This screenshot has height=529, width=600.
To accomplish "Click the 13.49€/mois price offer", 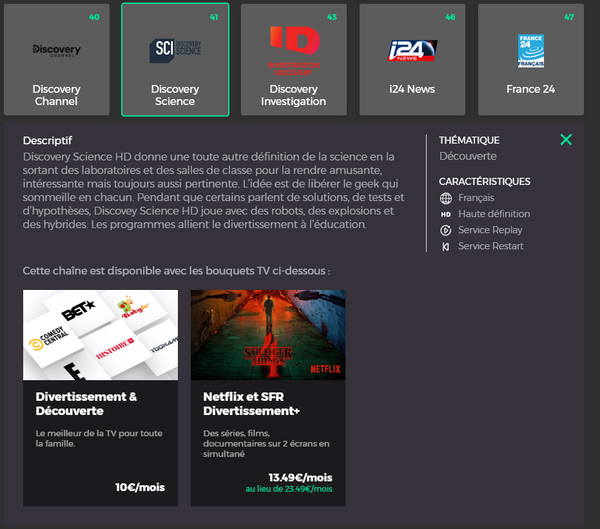I will tap(301, 477).
